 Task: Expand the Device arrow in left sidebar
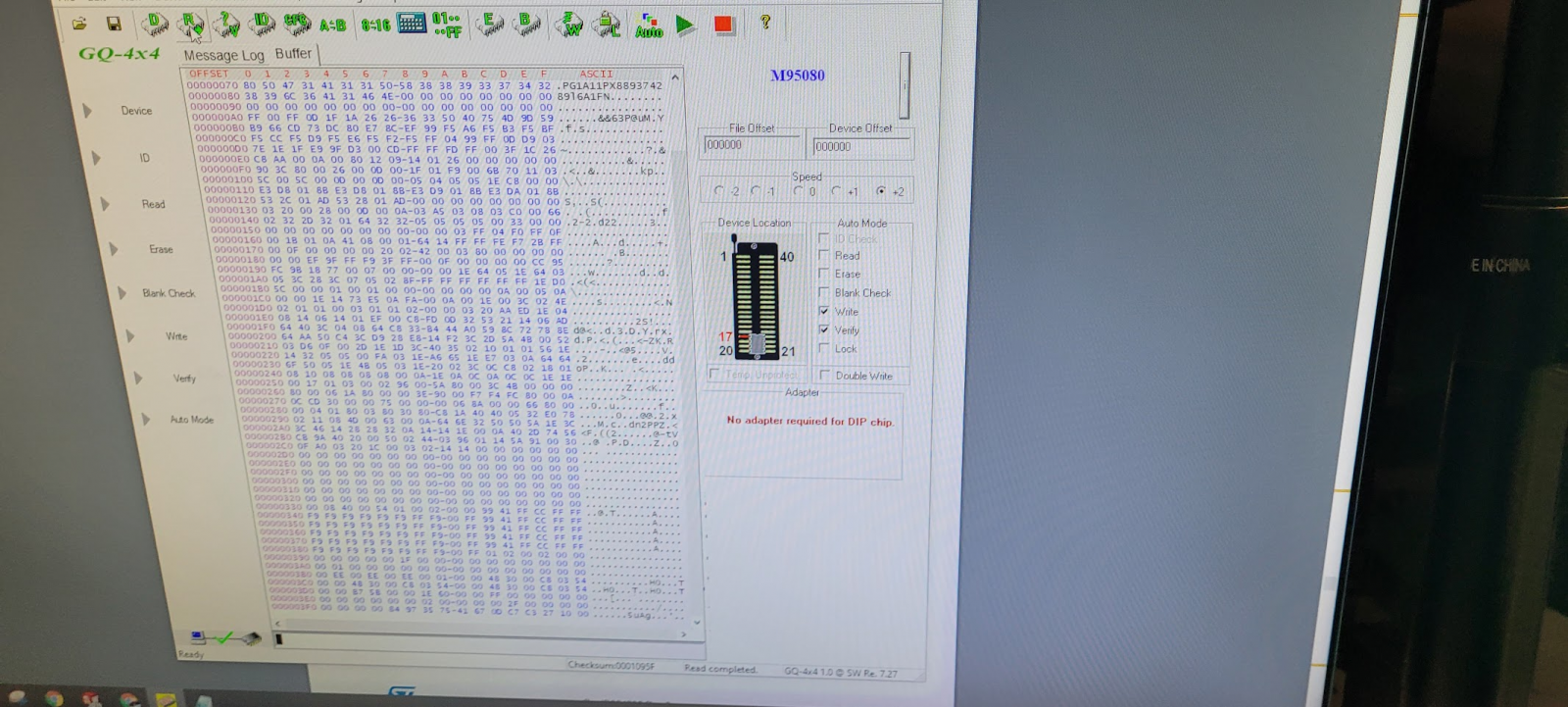(88, 111)
